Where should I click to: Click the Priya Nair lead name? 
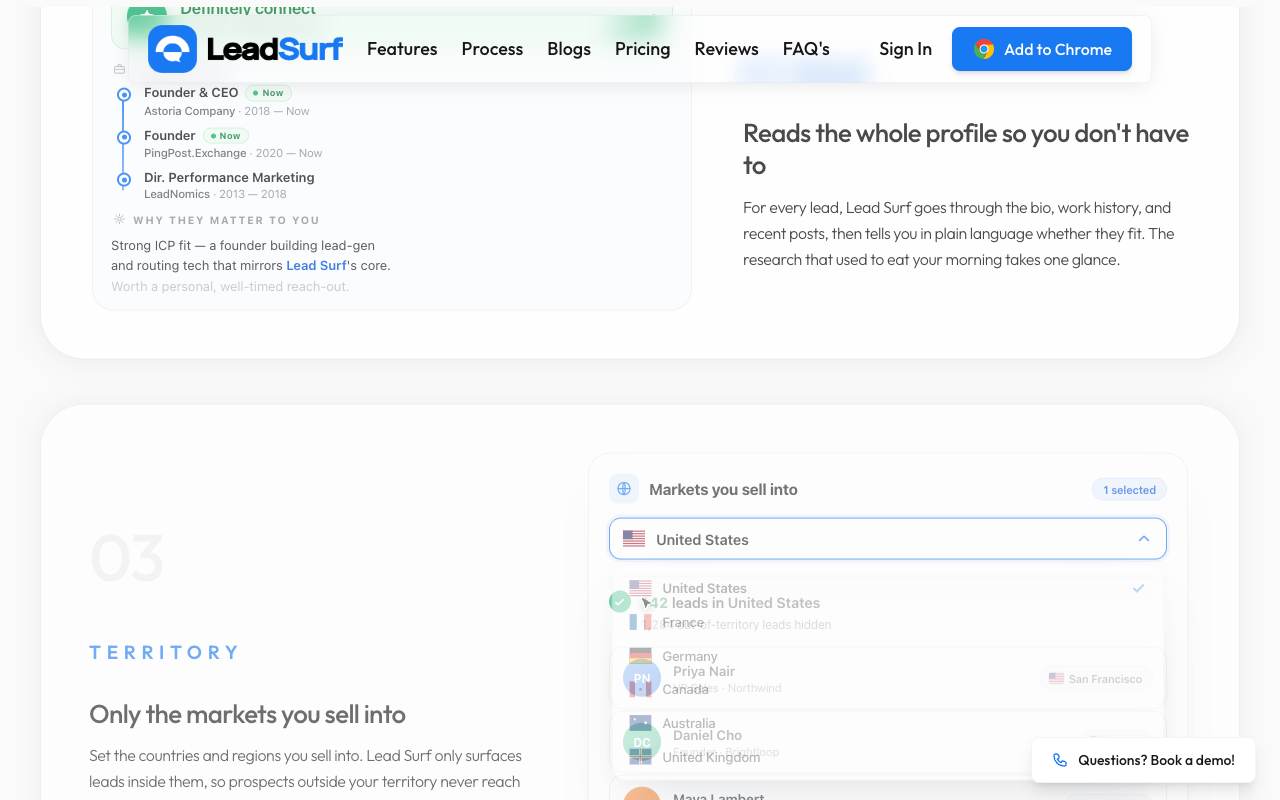[x=704, y=671]
